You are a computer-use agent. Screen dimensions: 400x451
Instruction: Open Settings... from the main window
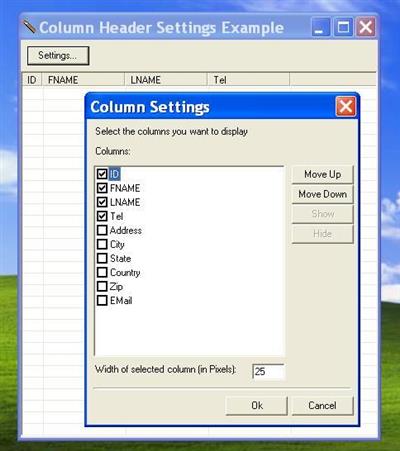coord(58,55)
